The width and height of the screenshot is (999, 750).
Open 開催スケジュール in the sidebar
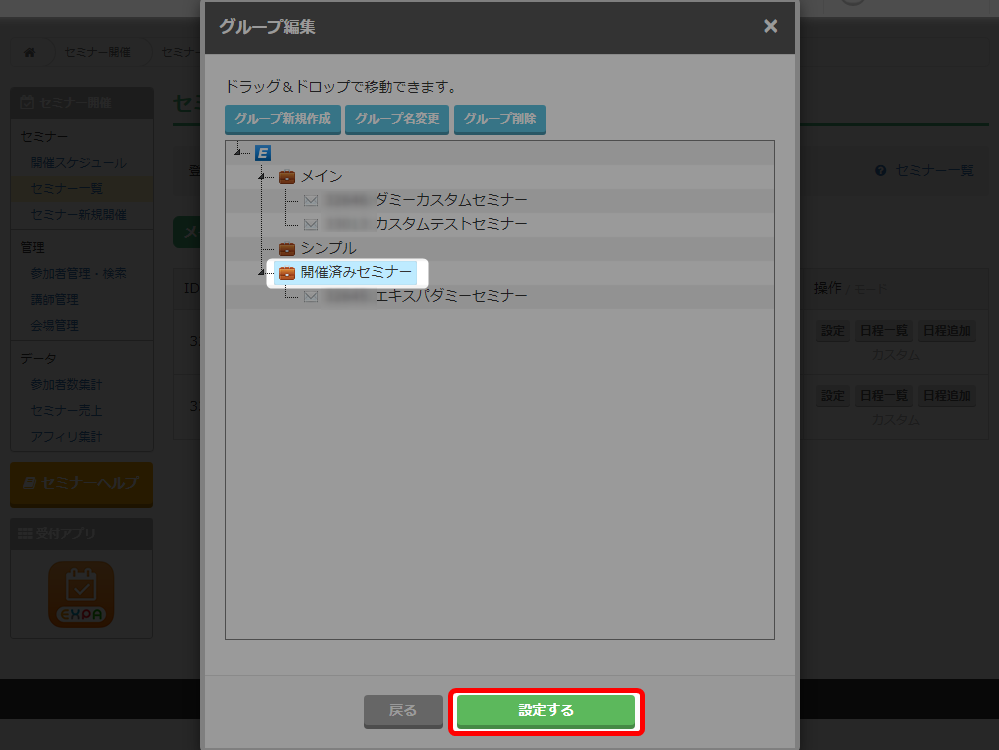coord(78,163)
